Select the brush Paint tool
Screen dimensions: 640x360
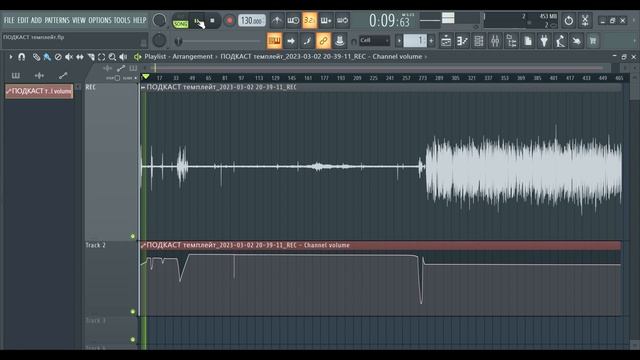pyautogui.click(x=47, y=57)
